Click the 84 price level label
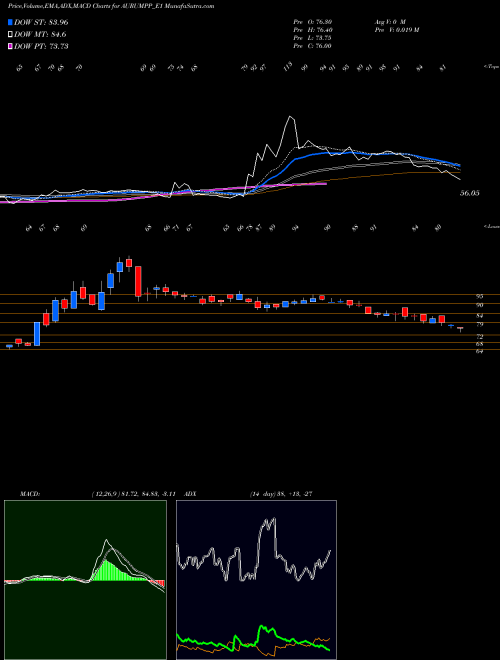The image size is (500, 660). (479, 316)
